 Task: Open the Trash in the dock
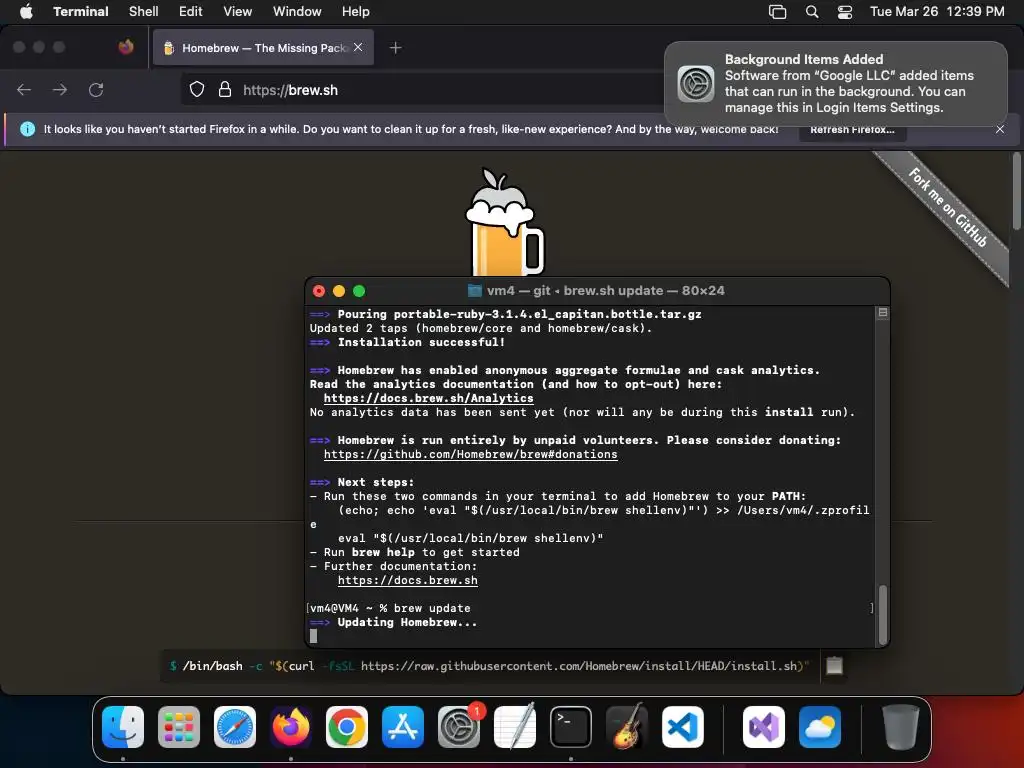901,727
